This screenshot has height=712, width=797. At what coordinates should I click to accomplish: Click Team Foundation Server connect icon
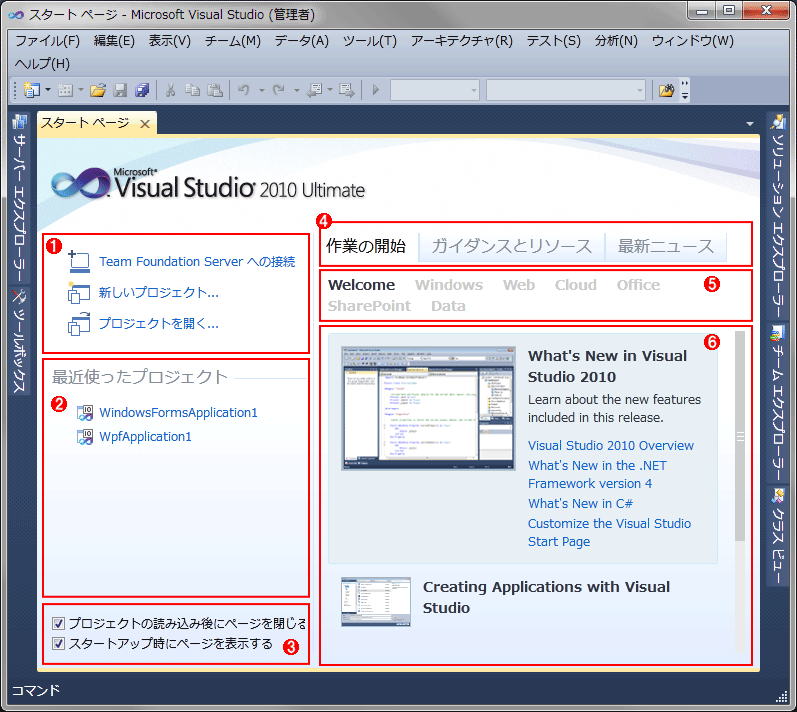(x=79, y=261)
